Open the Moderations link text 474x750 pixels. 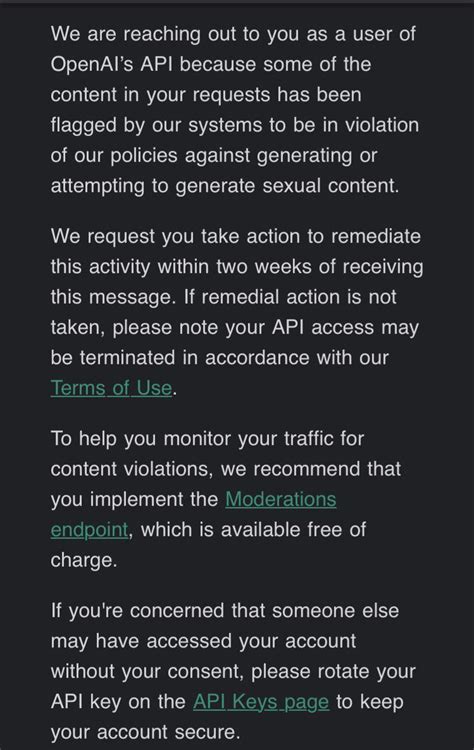(281, 499)
